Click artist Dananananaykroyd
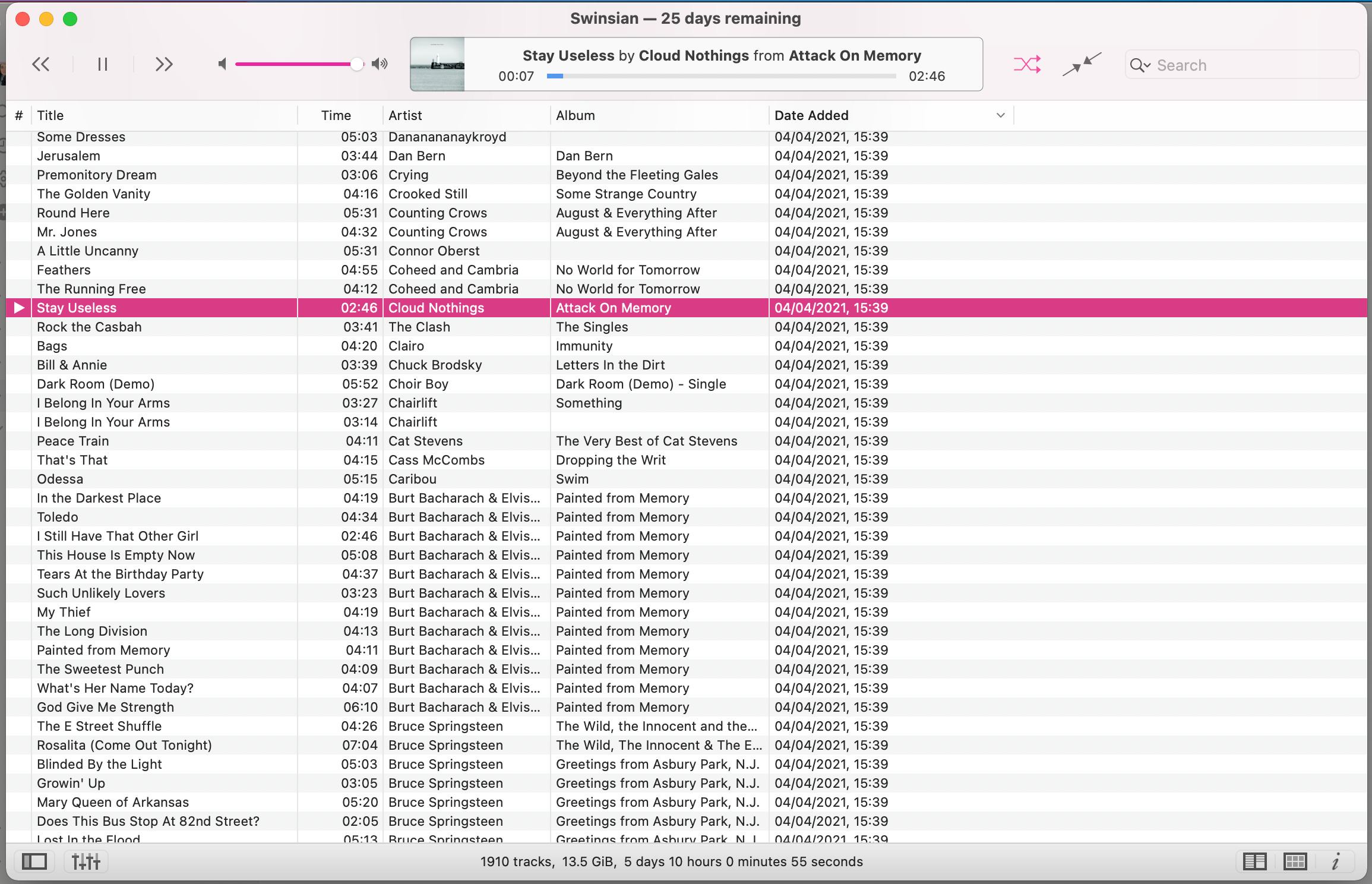The image size is (1372, 884). (x=447, y=137)
